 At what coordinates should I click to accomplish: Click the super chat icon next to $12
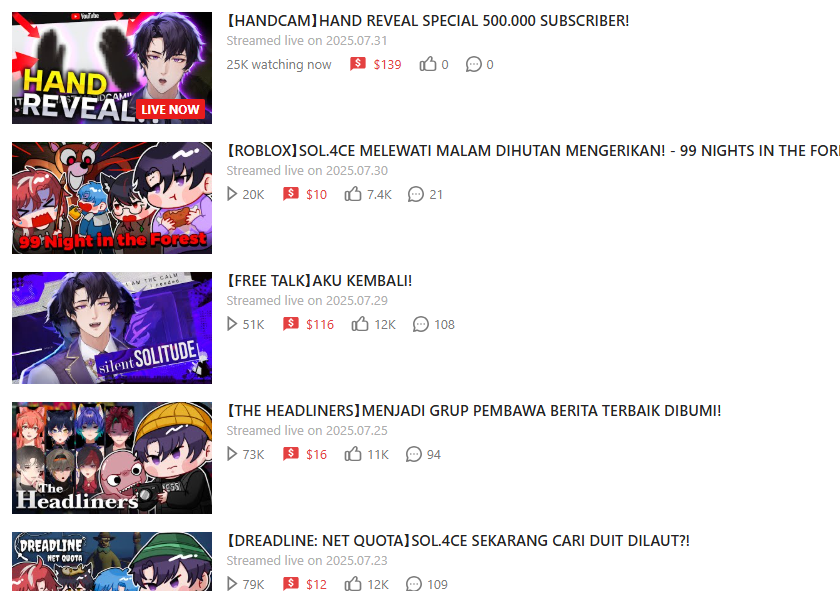(x=290, y=583)
